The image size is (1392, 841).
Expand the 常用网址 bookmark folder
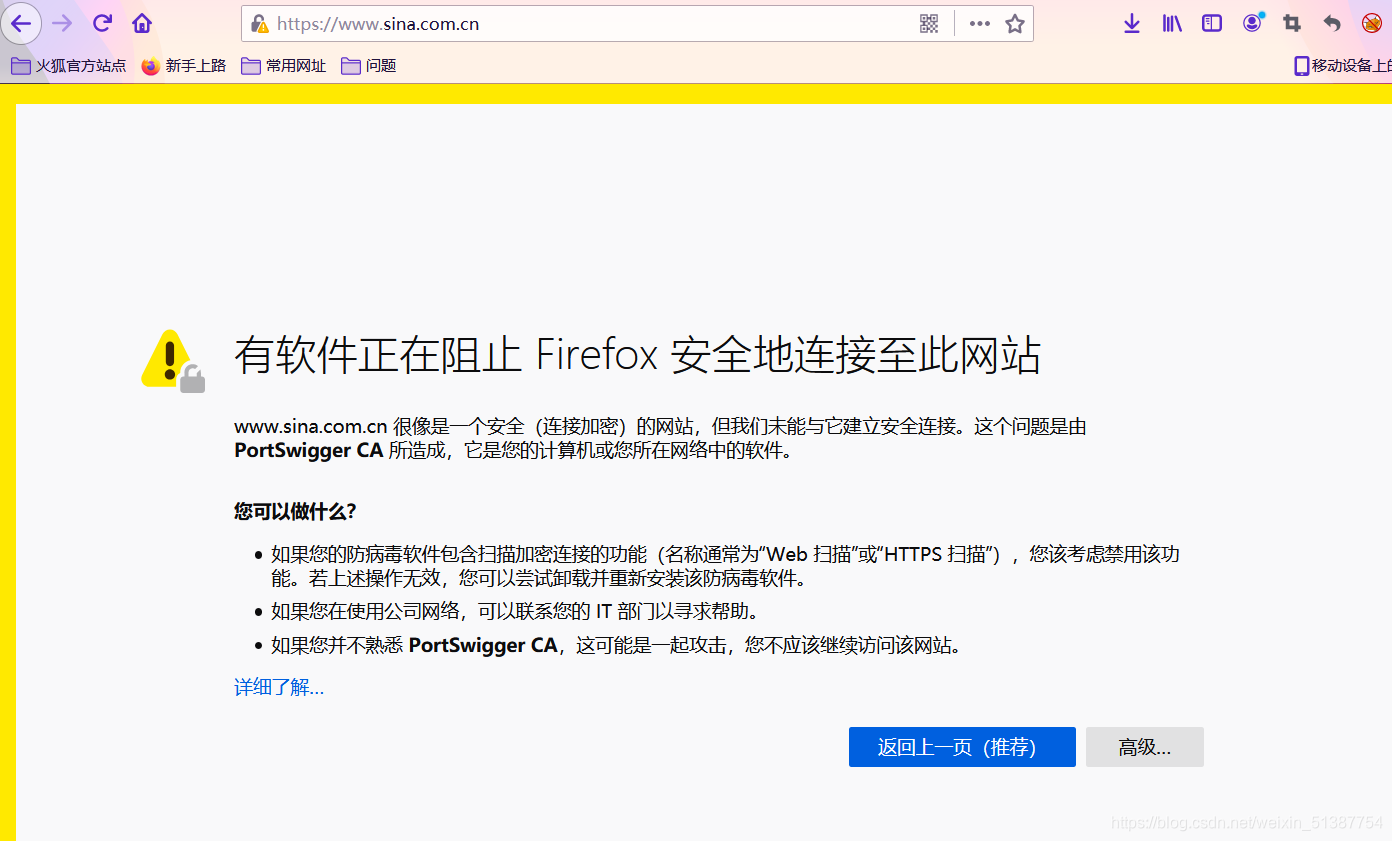(284, 66)
